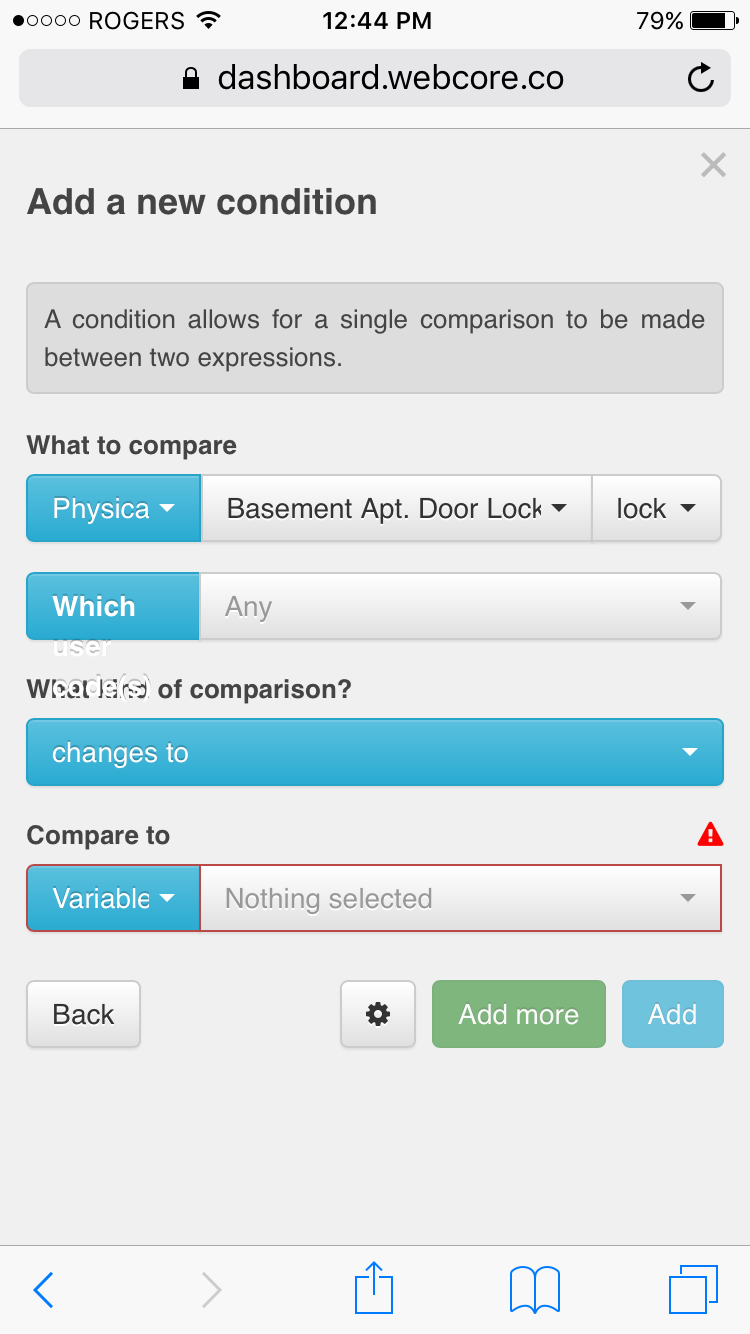Open the Nothing selected variable dropdown
Image resolution: width=750 pixels, height=1334 pixels.
coord(460,898)
